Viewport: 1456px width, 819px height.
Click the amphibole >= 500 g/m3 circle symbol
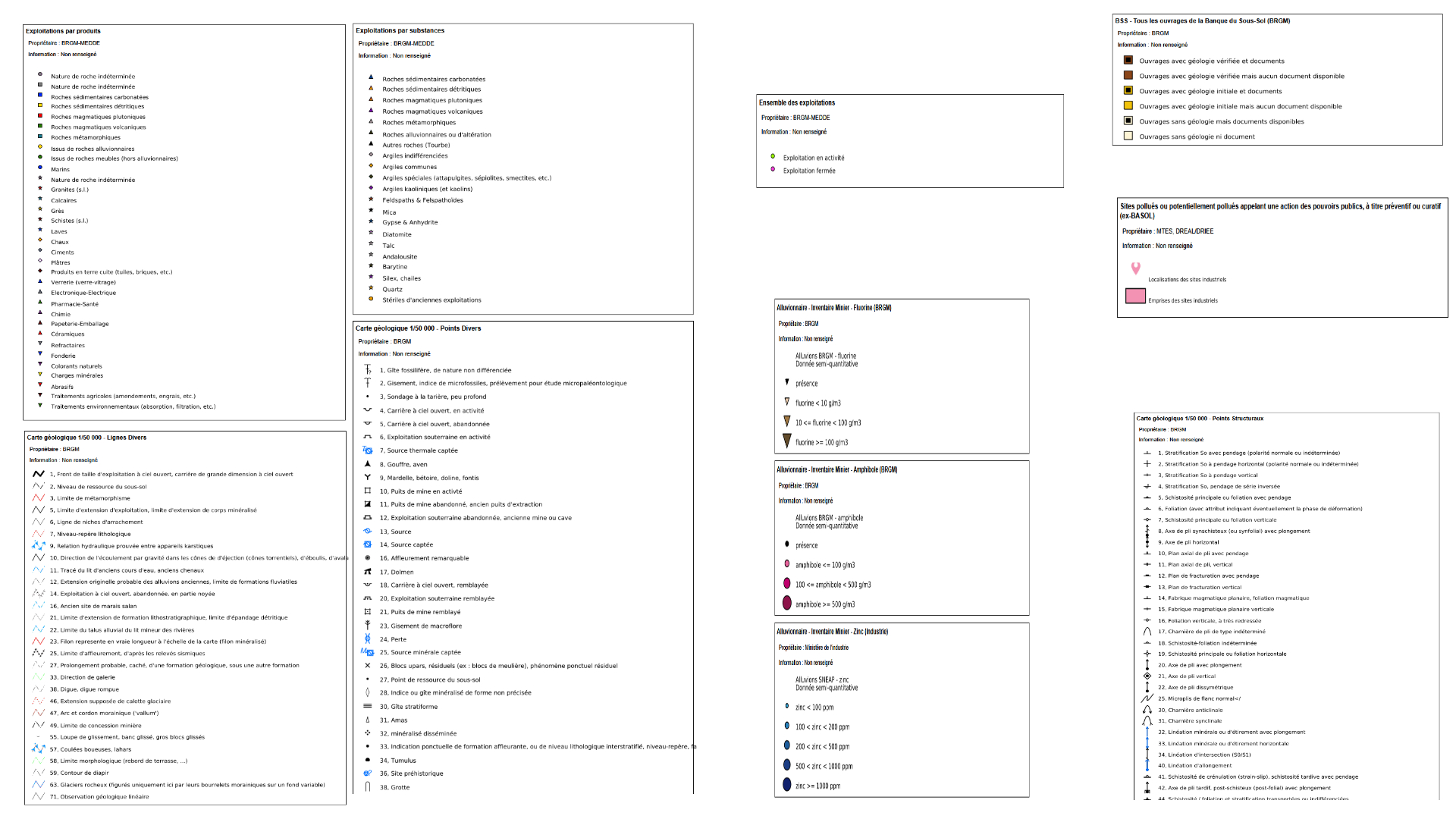click(x=787, y=604)
